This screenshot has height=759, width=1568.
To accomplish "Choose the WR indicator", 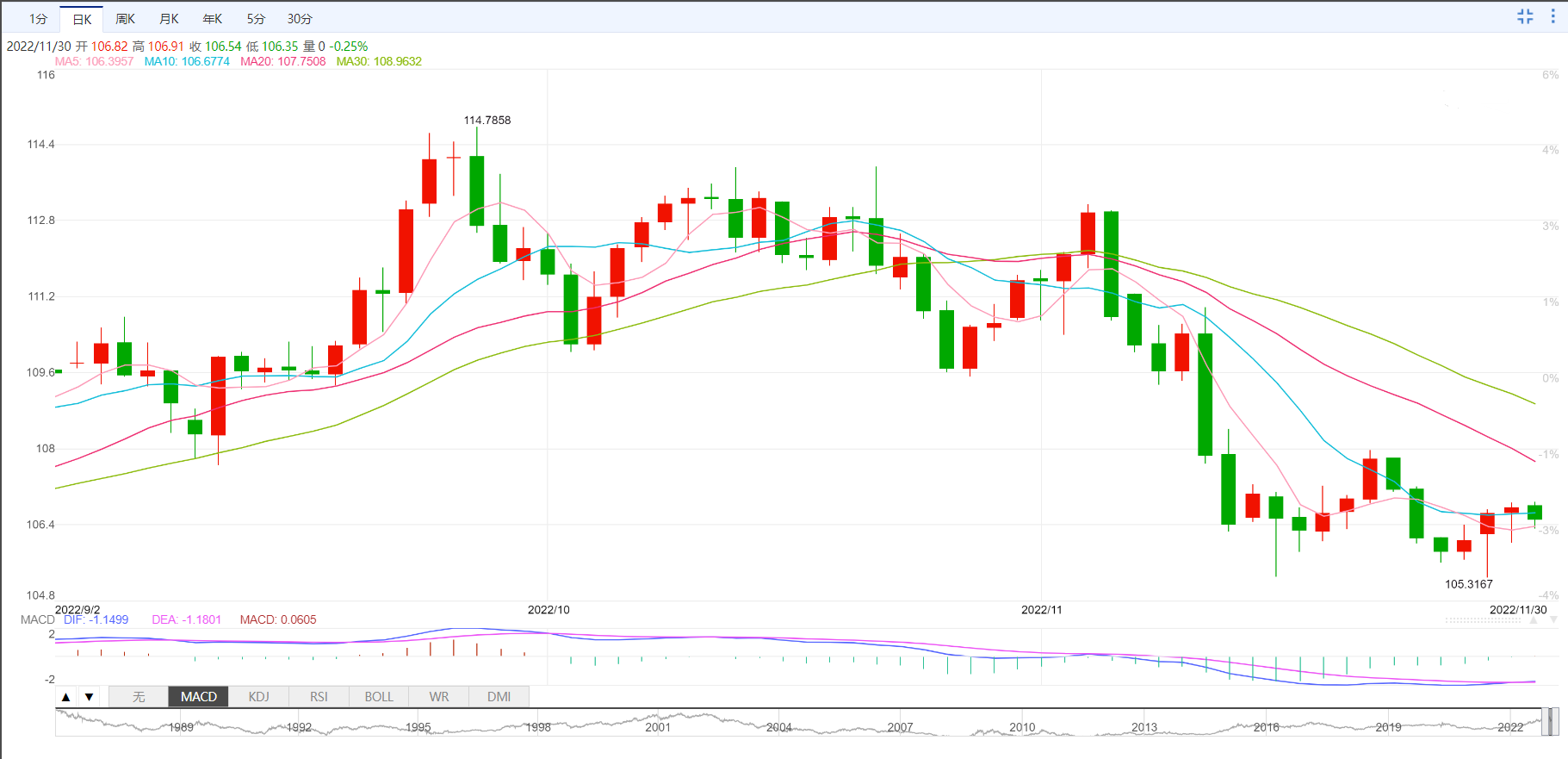I will (439, 697).
